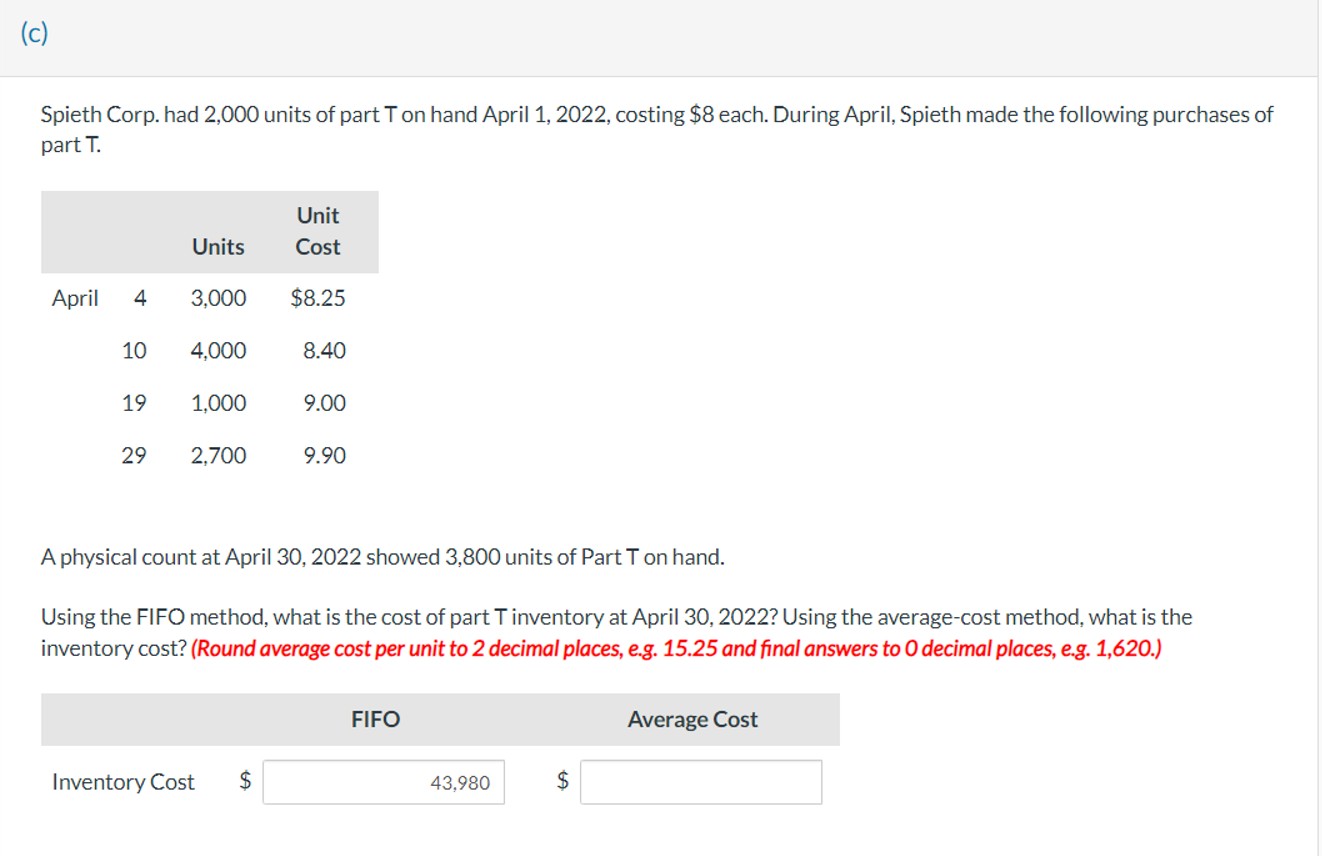This screenshot has height=856, width=1322.
Task: Click the red rounding instruction text
Action: (662, 648)
